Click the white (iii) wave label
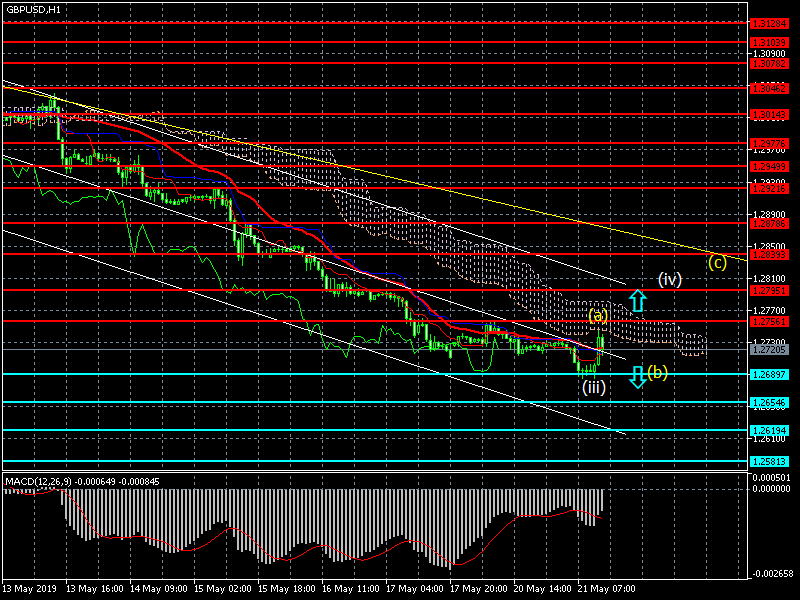800x600 pixels. click(x=594, y=387)
